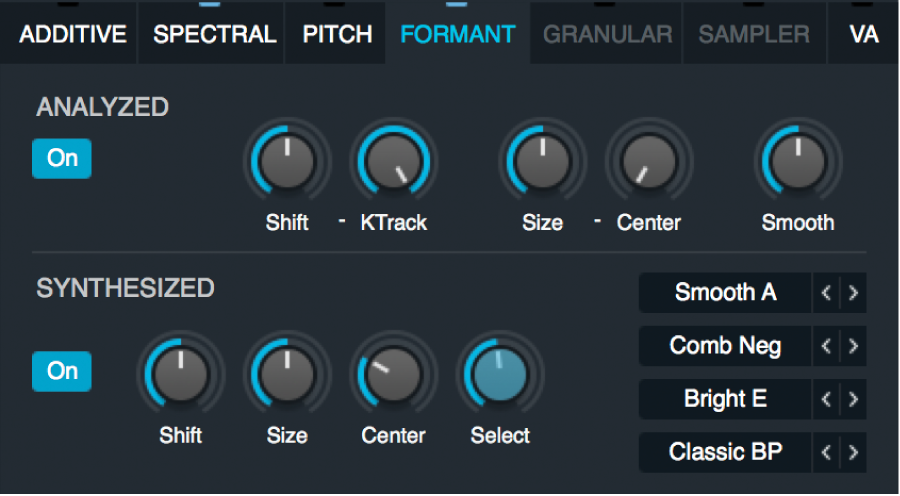Viewport: 900px width, 496px height.
Task: Click previous arrow beside Comb Neg
Action: click(826, 346)
